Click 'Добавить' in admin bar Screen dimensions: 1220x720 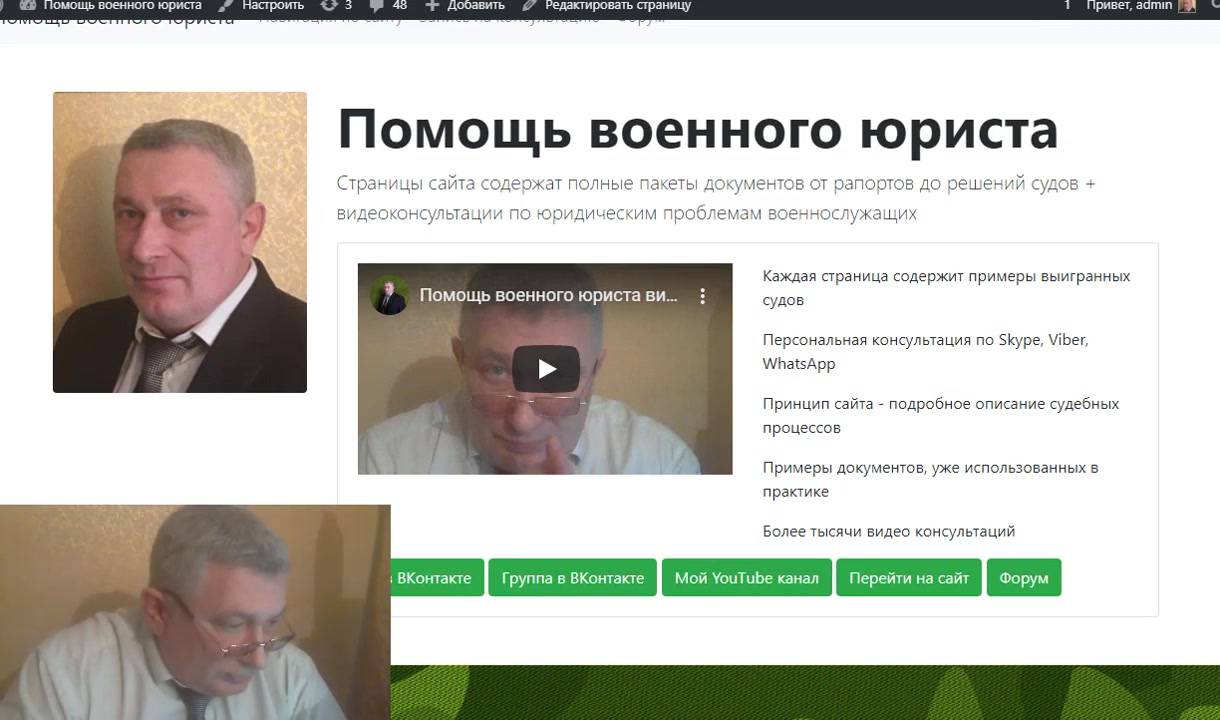465,6
